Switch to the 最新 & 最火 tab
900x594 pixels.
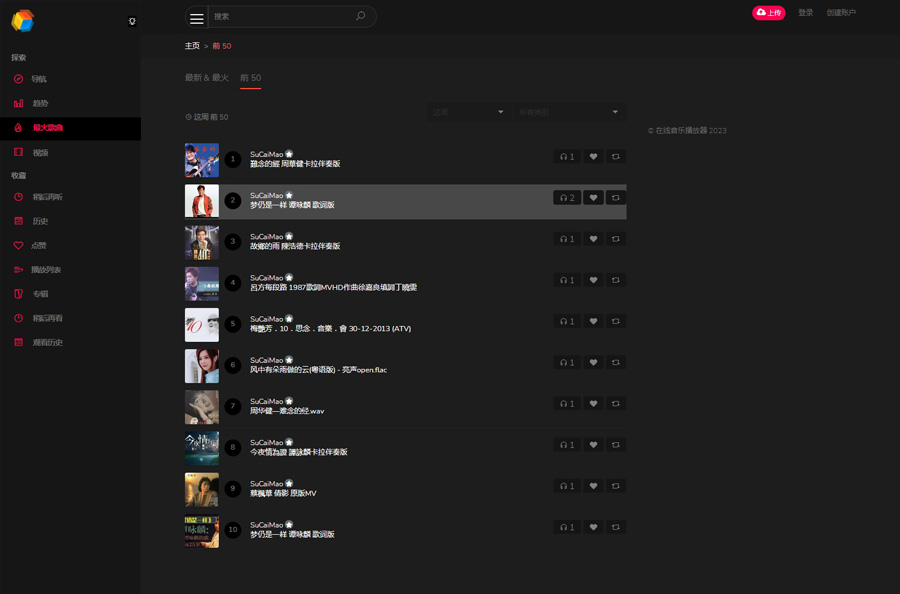pos(206,78)
